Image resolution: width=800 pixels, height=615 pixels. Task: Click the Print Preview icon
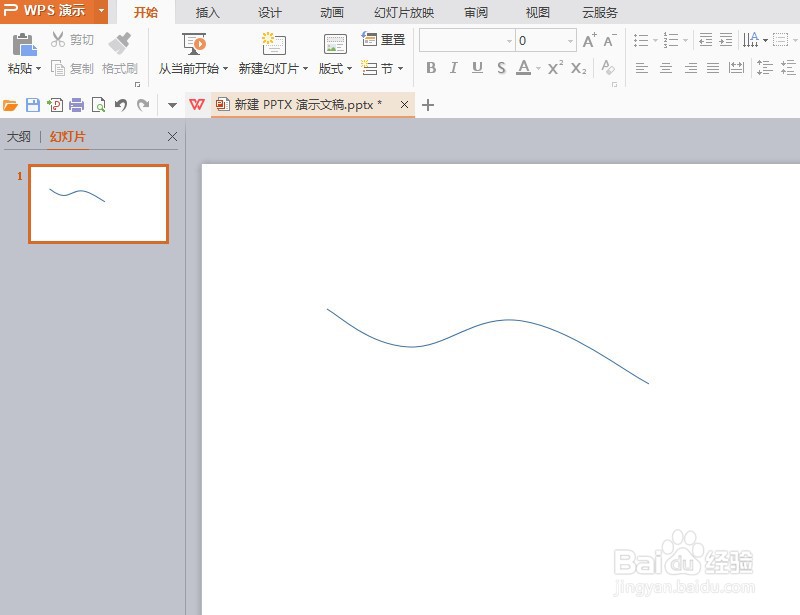point(98,105)
